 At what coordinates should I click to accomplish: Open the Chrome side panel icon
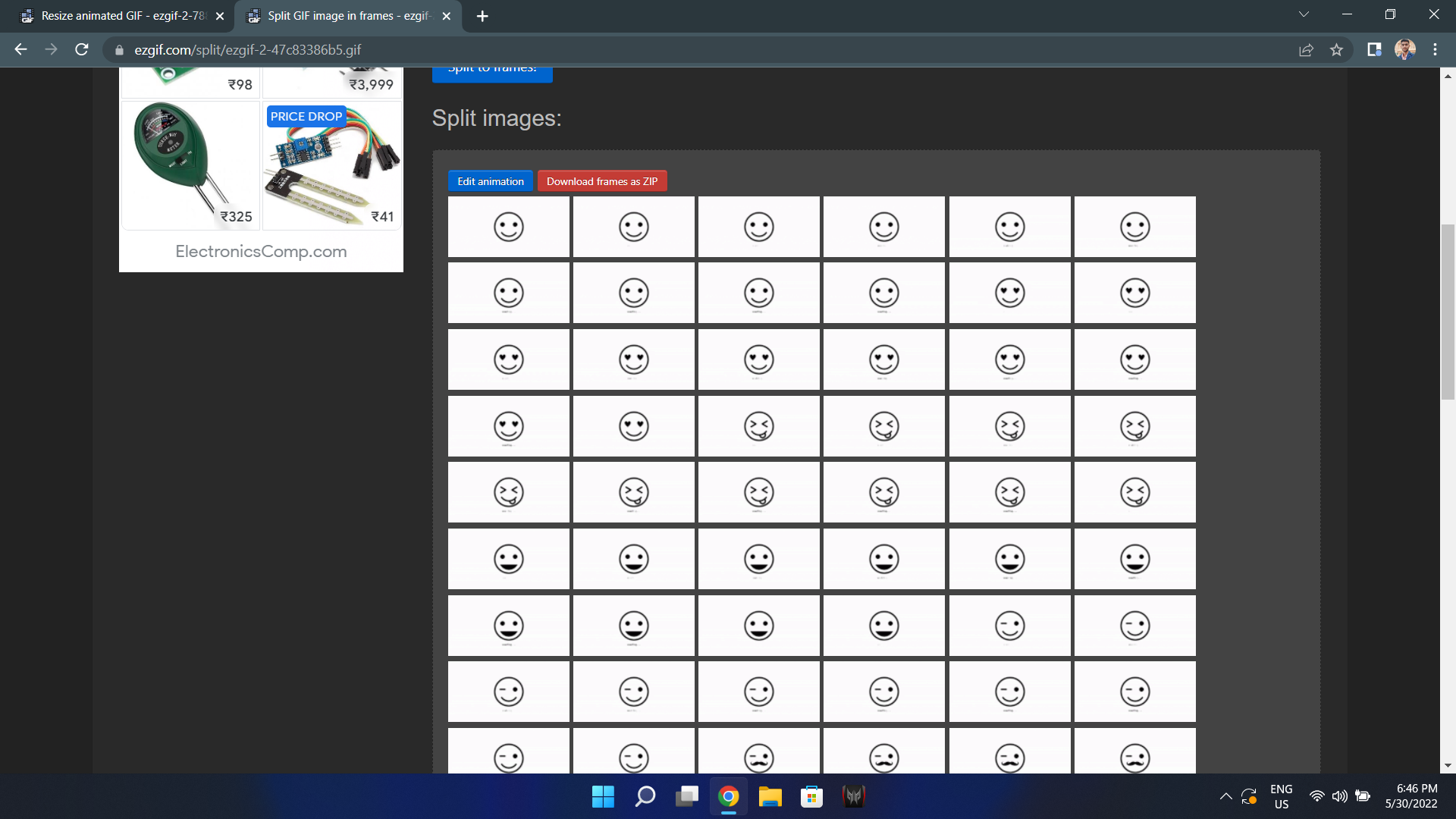click(1373, 50)
